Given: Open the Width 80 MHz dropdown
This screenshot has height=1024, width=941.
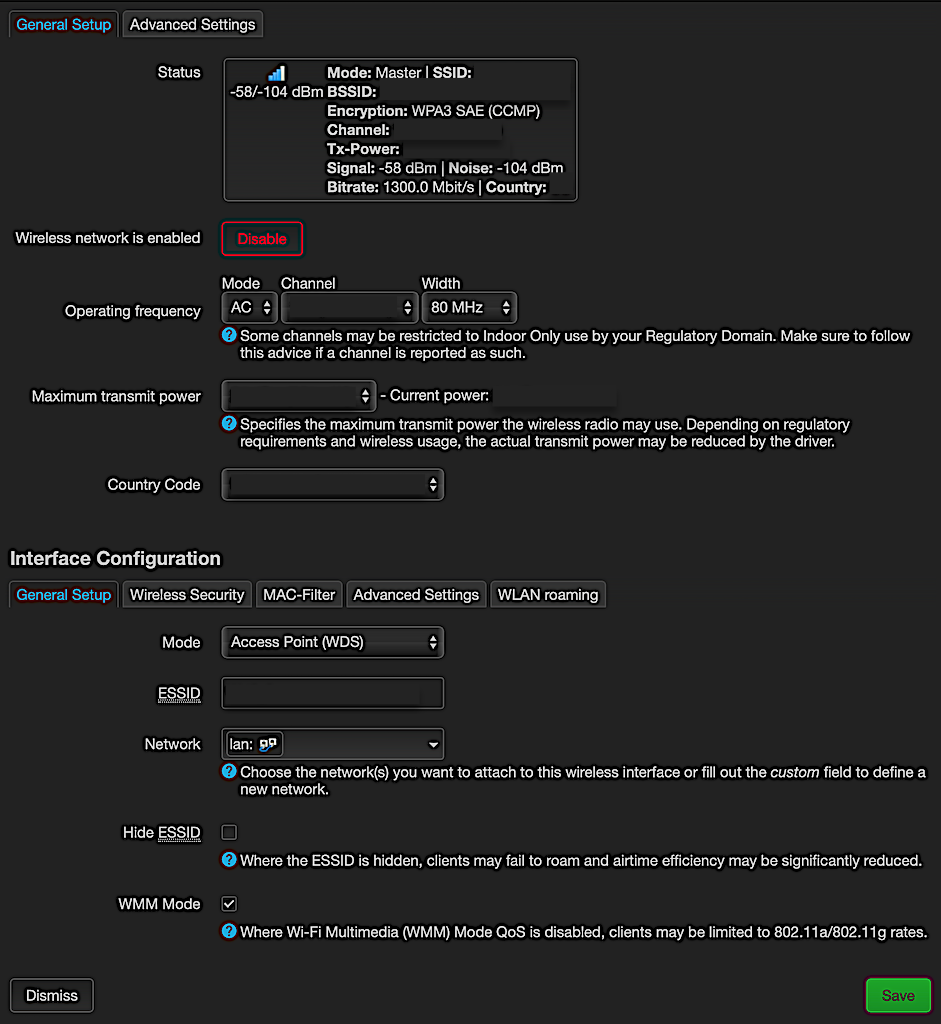Looking at the screenshot, I should click(x=469, y=307).
